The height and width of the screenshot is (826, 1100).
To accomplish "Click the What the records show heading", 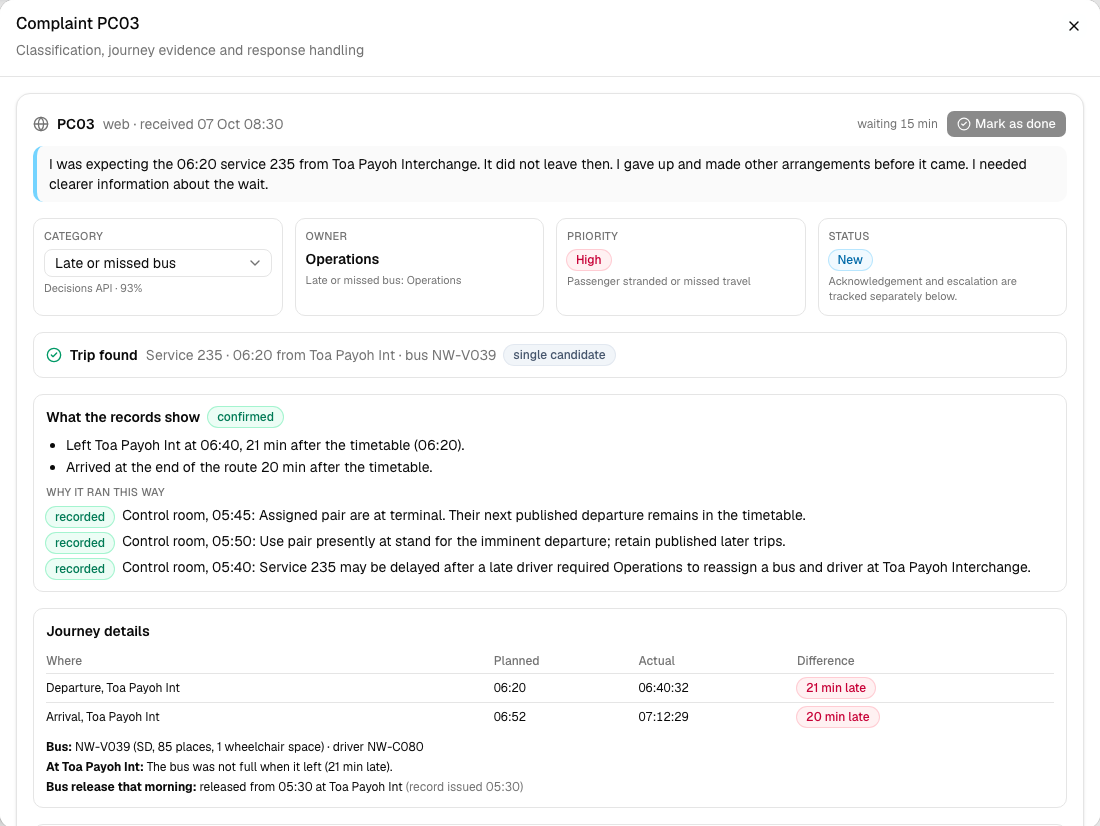I will [x=123, y=417].
